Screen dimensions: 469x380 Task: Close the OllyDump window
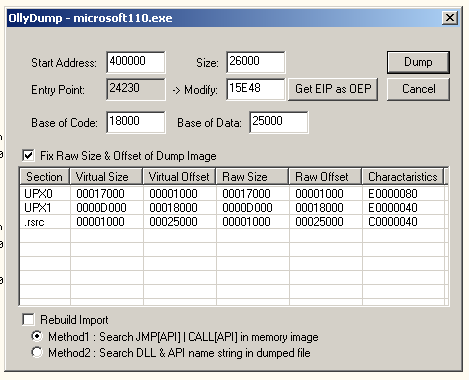pos(450,18)
